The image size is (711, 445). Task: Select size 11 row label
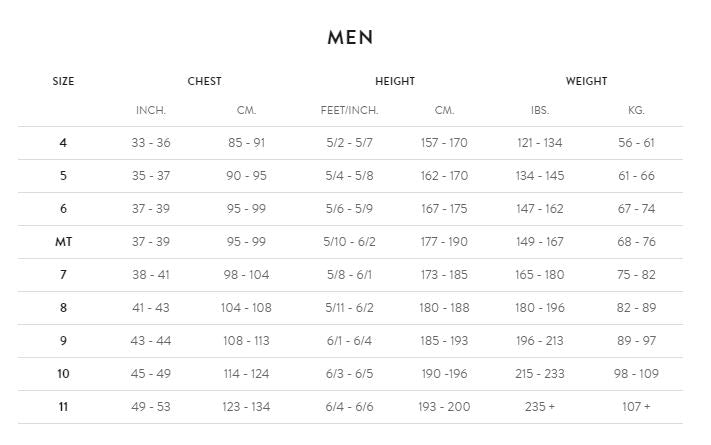63,407
